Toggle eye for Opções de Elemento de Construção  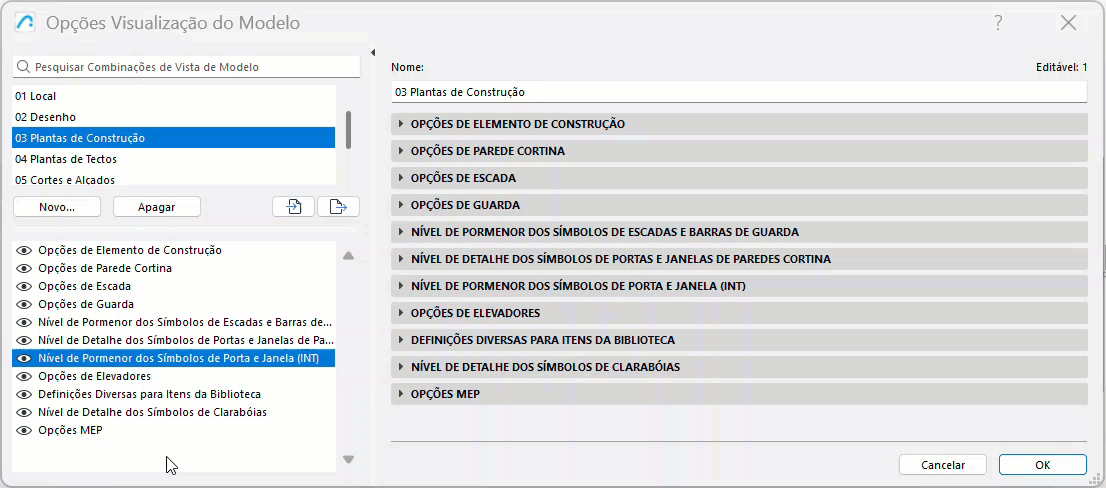tap(25, 250)
